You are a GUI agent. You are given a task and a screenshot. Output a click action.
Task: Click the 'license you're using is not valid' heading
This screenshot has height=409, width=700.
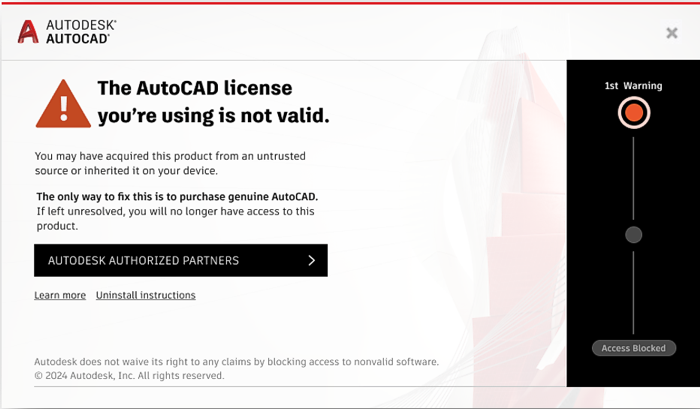213,102
